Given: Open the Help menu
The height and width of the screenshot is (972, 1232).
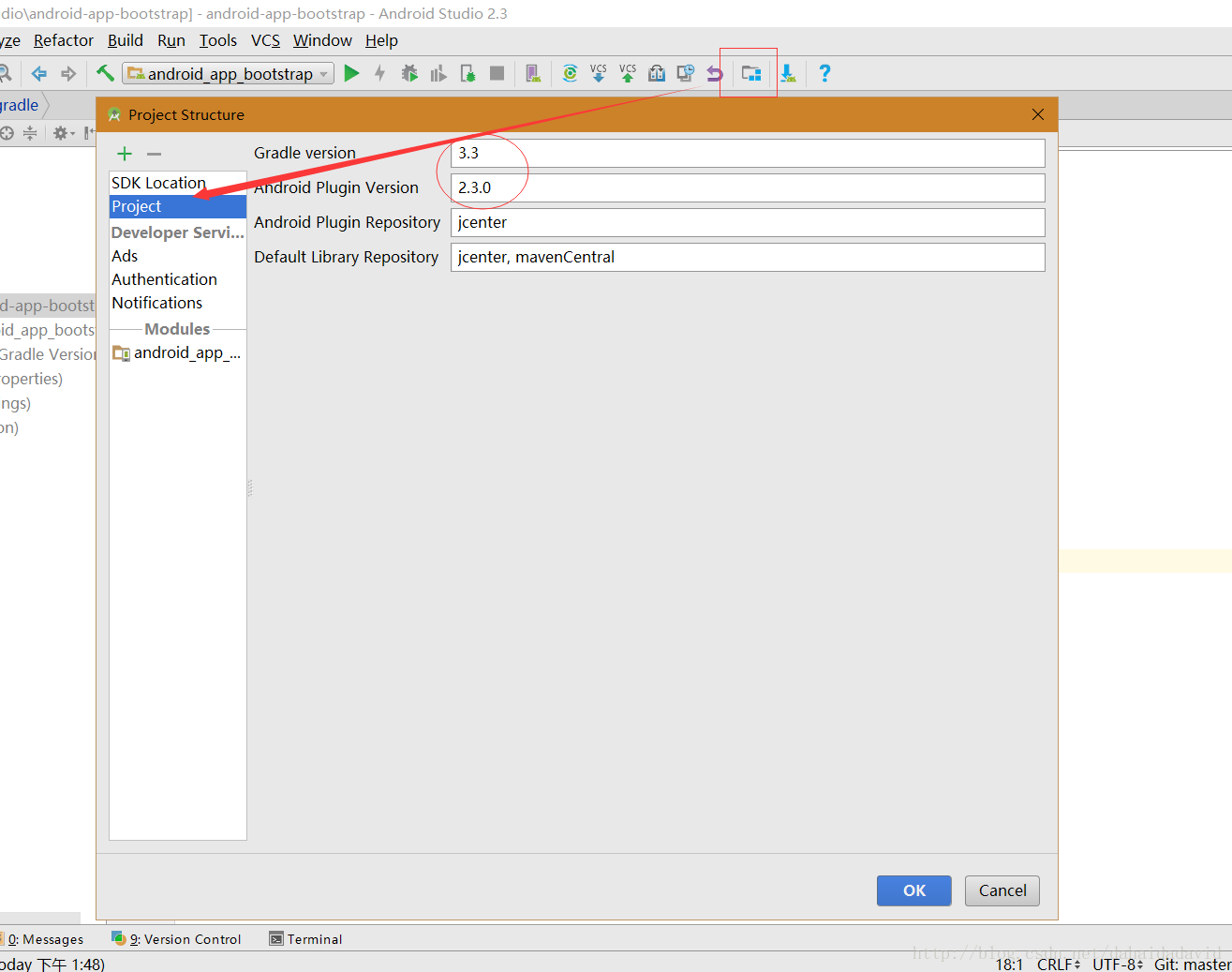Looking at the screenshot, I should [381, 40].
